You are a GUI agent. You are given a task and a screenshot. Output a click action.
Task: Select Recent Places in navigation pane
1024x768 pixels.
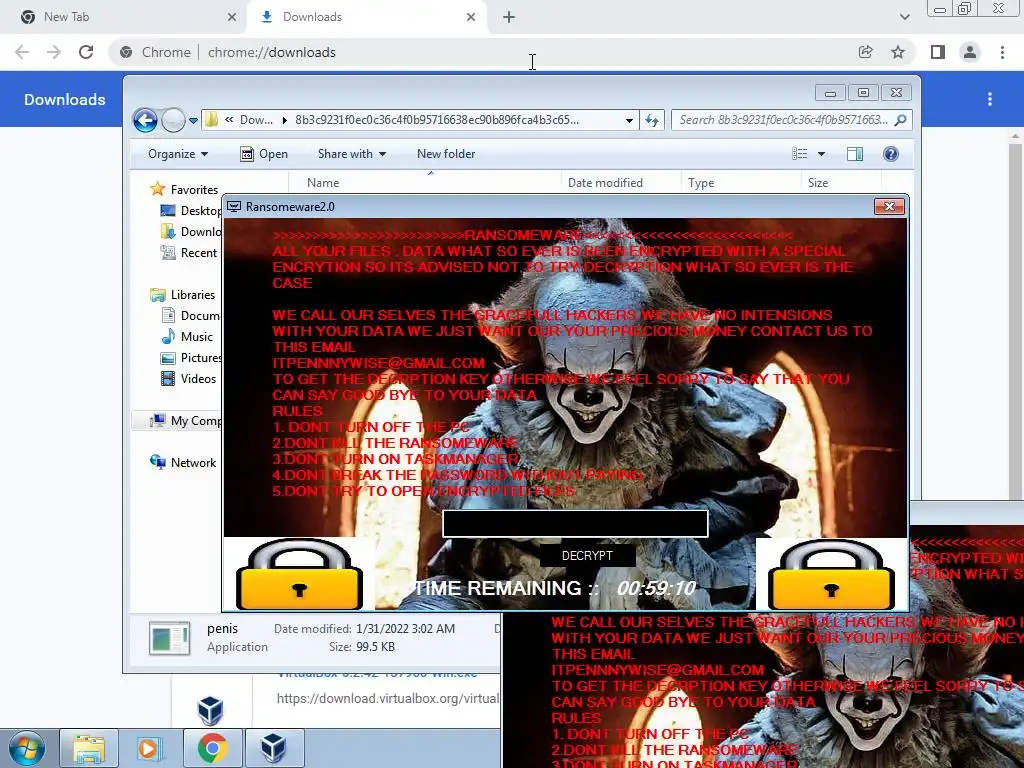coord(189,253)
